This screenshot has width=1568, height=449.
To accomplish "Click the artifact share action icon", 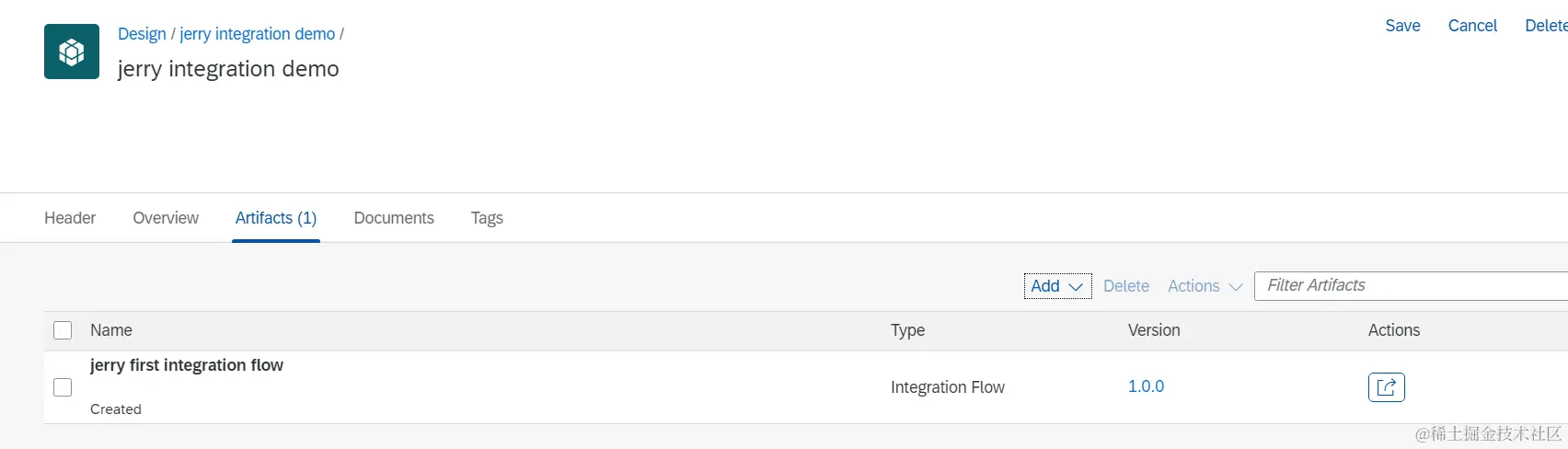I will (x=1386, y=387).
